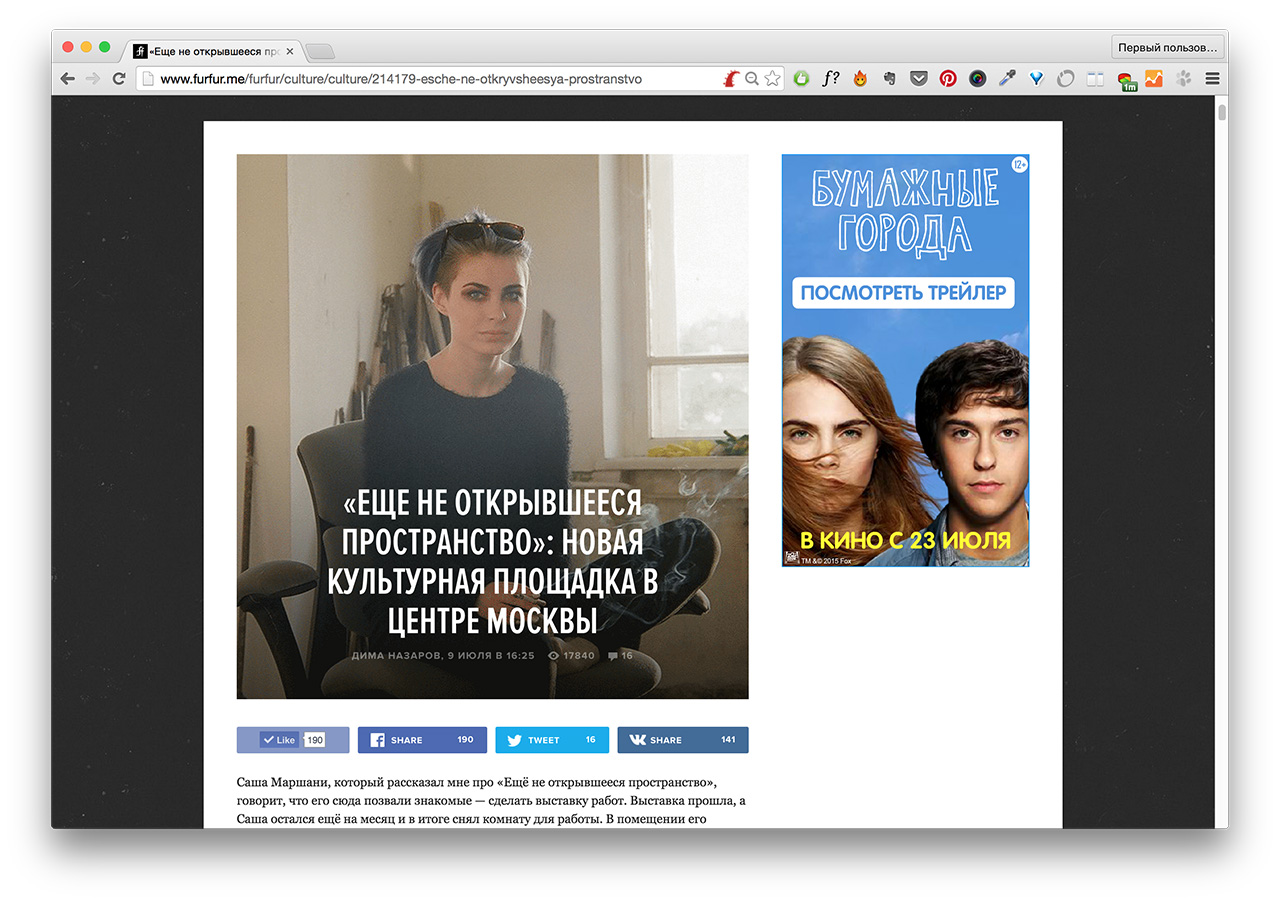Click the article headline «Еще не открывшееся пространство»
1280x902 pixels.
(492, 561)
